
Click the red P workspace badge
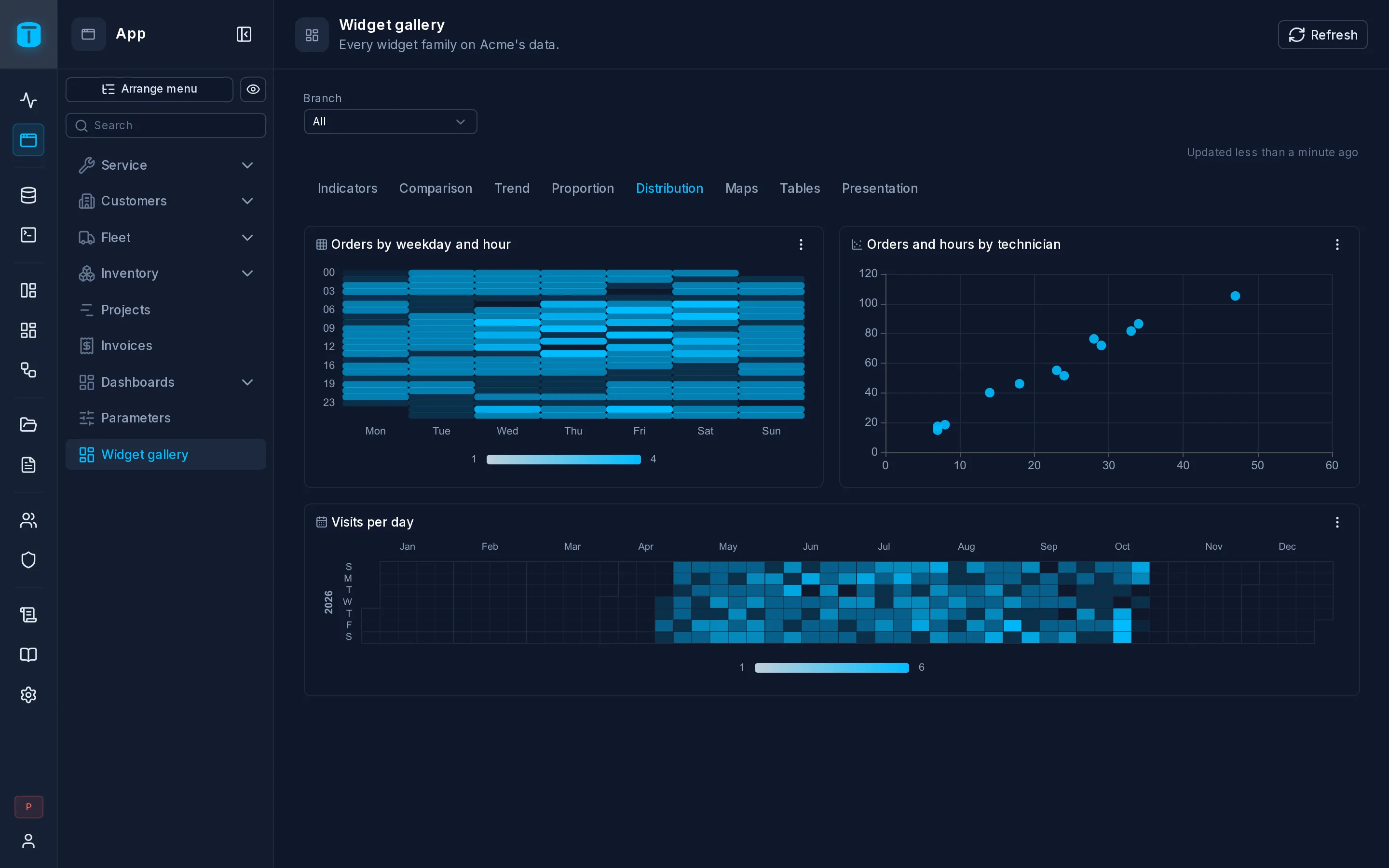pyautogui.click(x=29, y=807)
